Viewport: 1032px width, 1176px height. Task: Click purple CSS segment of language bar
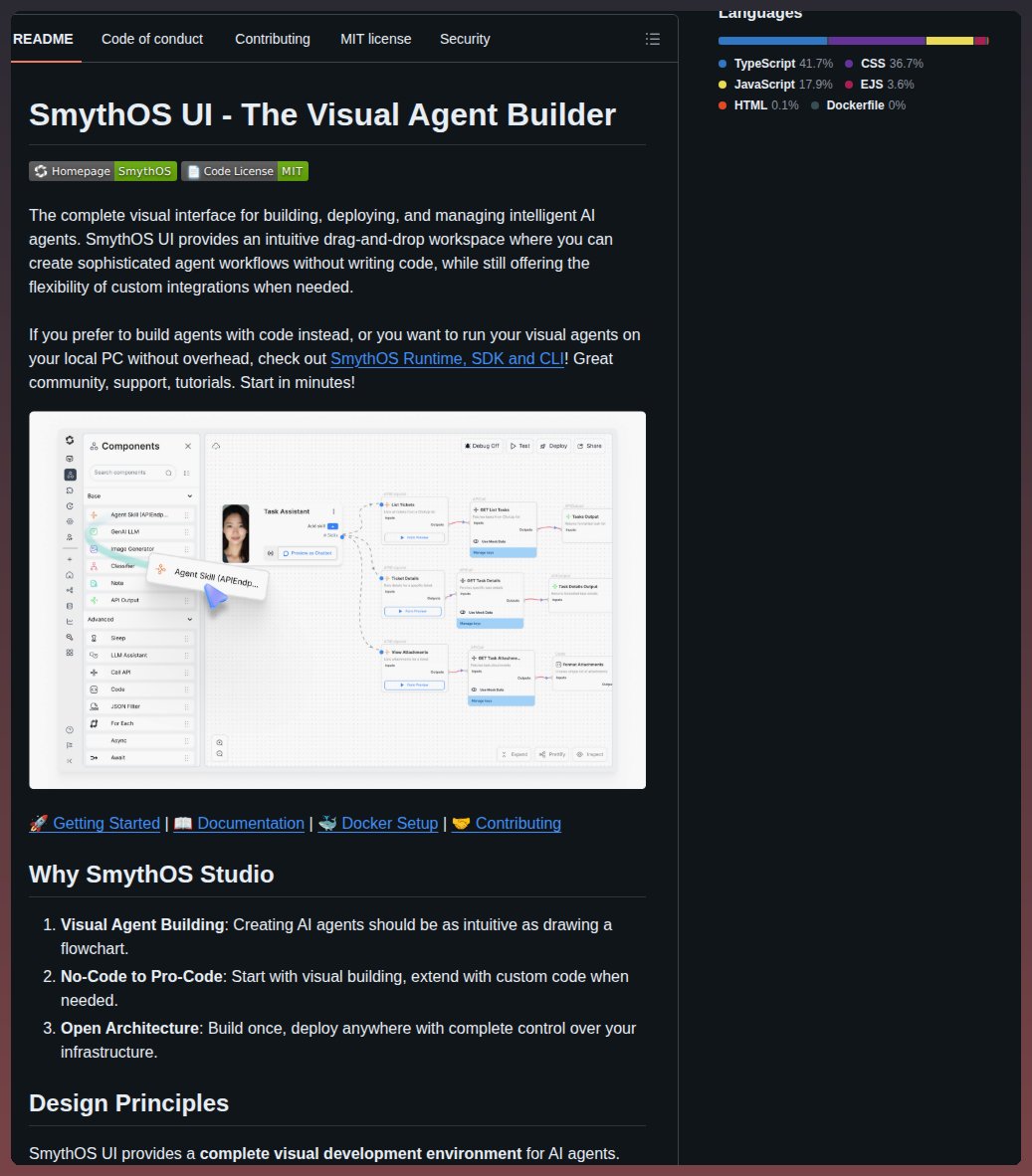(877, 41)
